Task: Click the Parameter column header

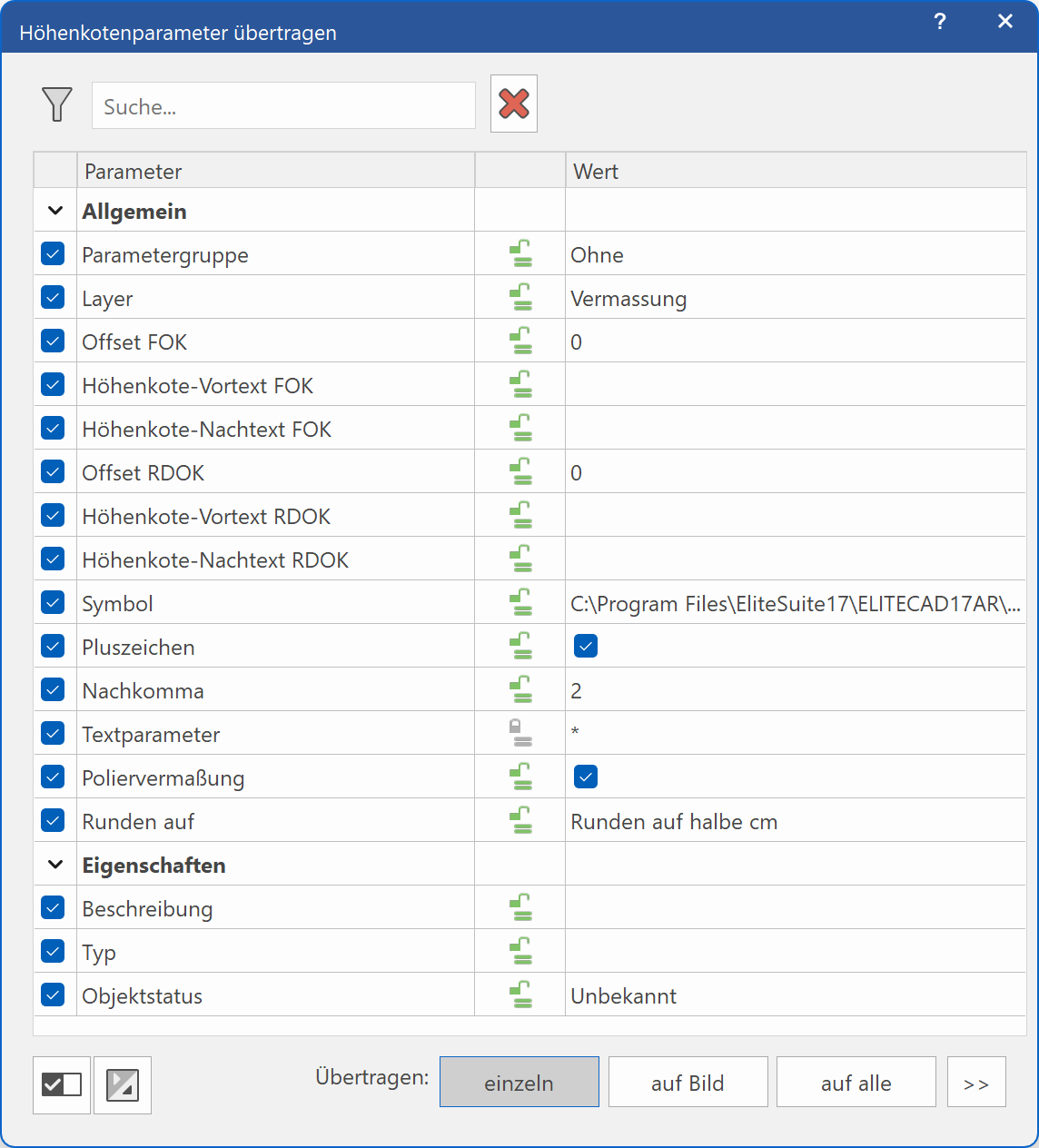Action: coord(272,171)
